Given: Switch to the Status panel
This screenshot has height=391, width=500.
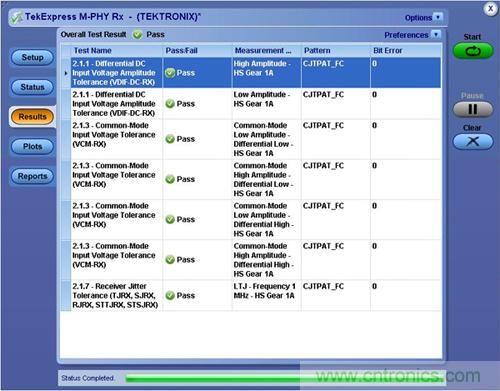Looking at the screenshot, I should pos(32,87).
